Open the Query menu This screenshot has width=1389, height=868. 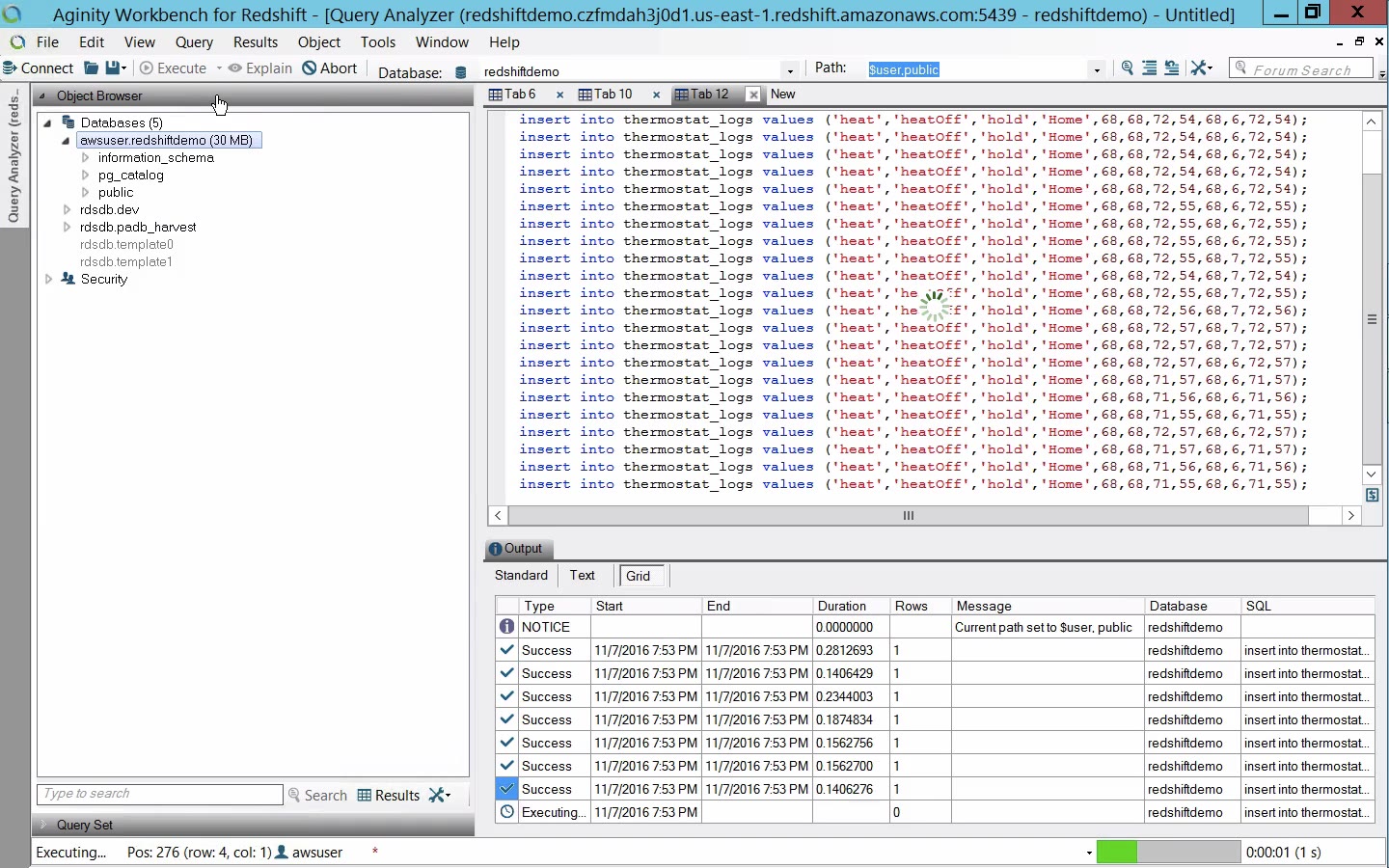(194, 42)
